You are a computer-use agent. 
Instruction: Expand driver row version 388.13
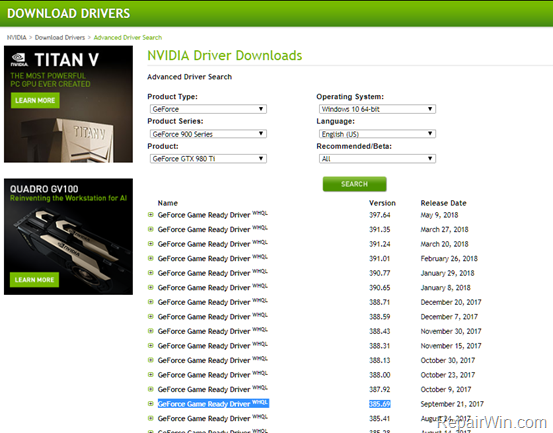(x=151, y=360)
